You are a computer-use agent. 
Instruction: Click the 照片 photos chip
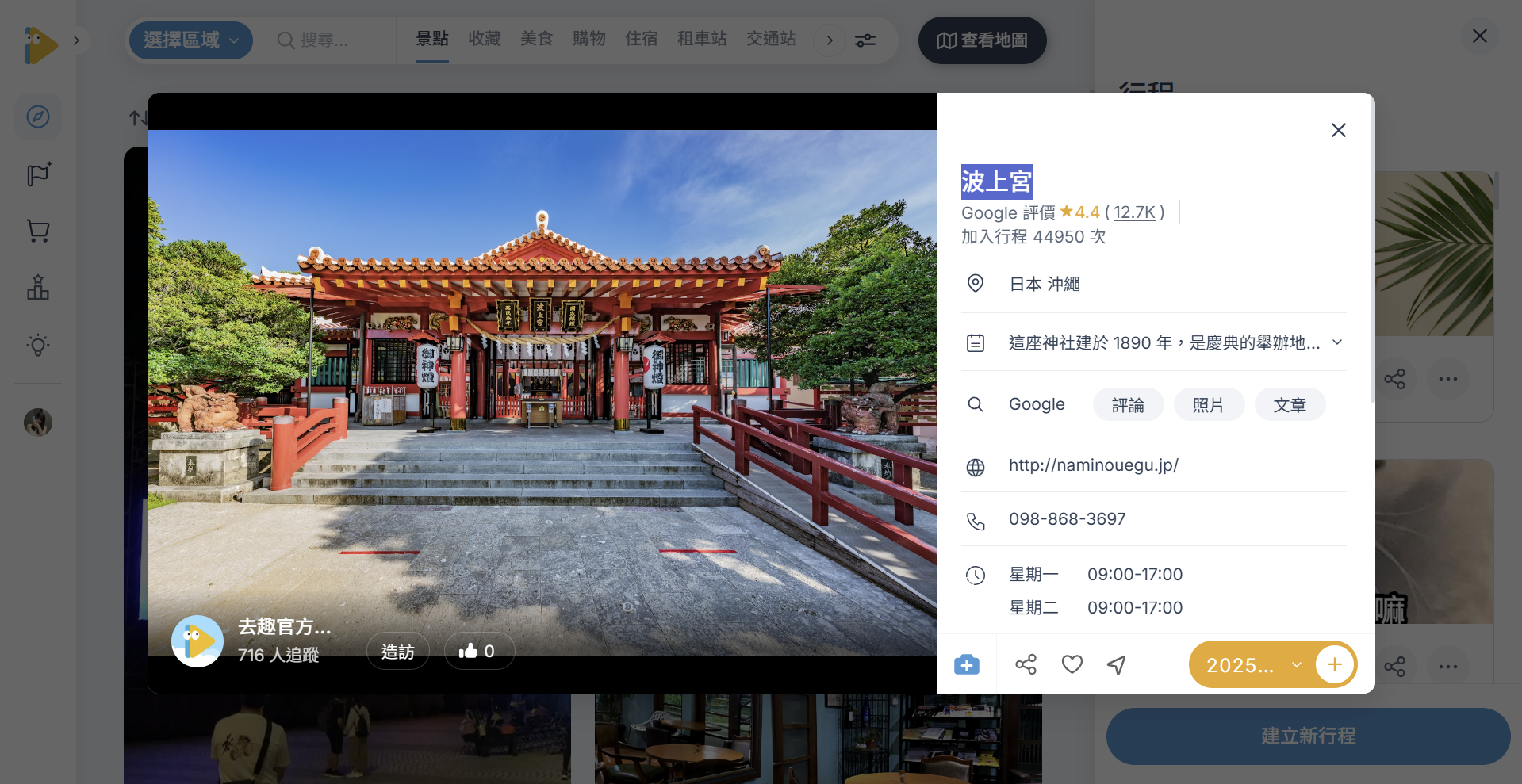[1209, 405]
